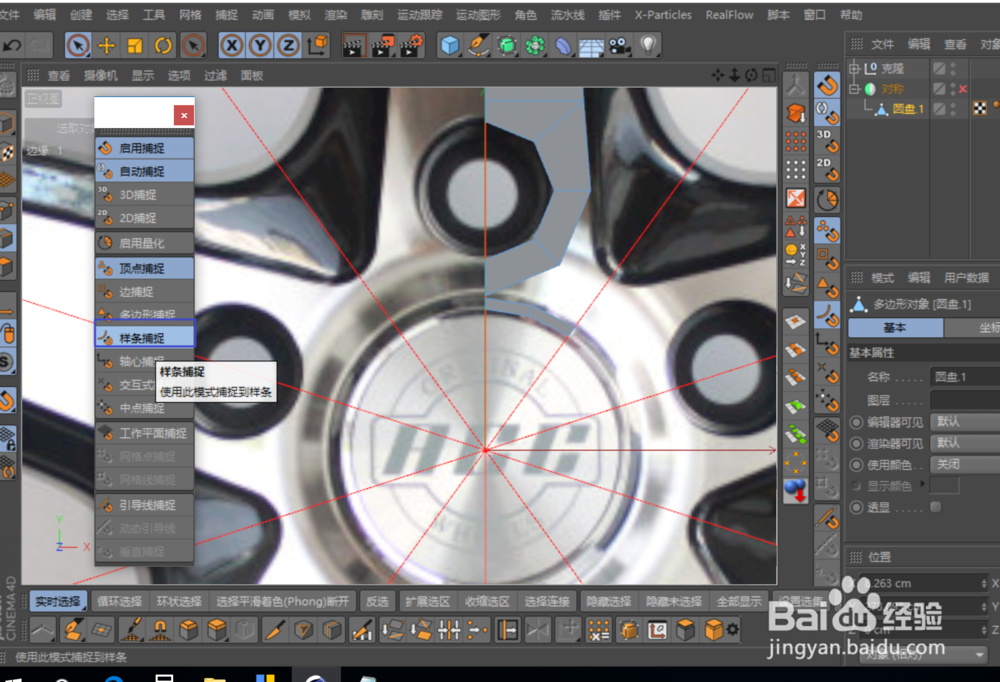Image resolution: width=1000 pixels, height=682 pixels.
Task: Enable 引导线捕捉 guide snapping
Action: click(145, 505)
